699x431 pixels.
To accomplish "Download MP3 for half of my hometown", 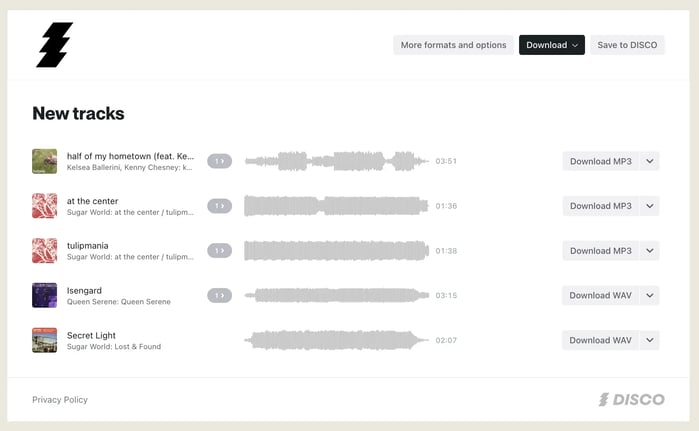I will (x=600, y=161).
